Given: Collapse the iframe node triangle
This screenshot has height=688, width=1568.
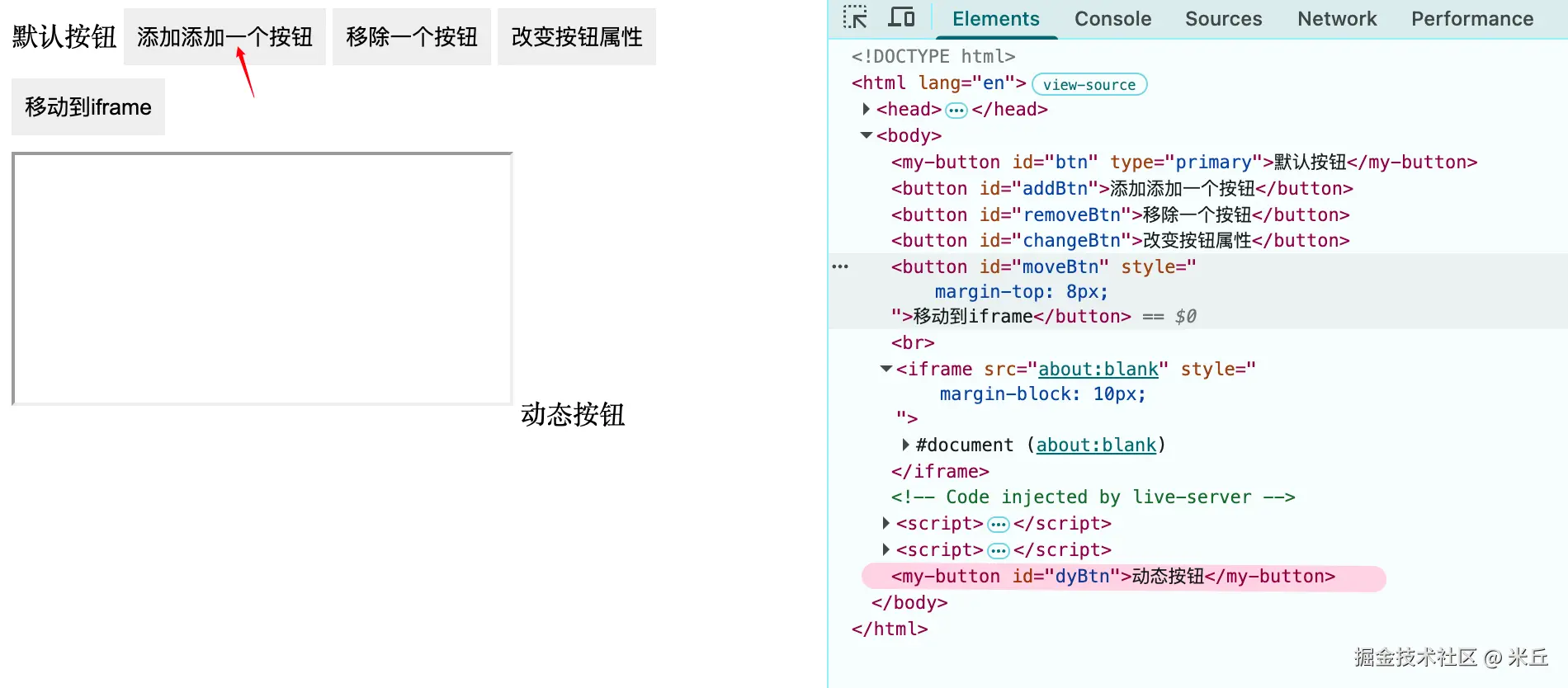Looking at the screenshot, I should coord(886,369).
